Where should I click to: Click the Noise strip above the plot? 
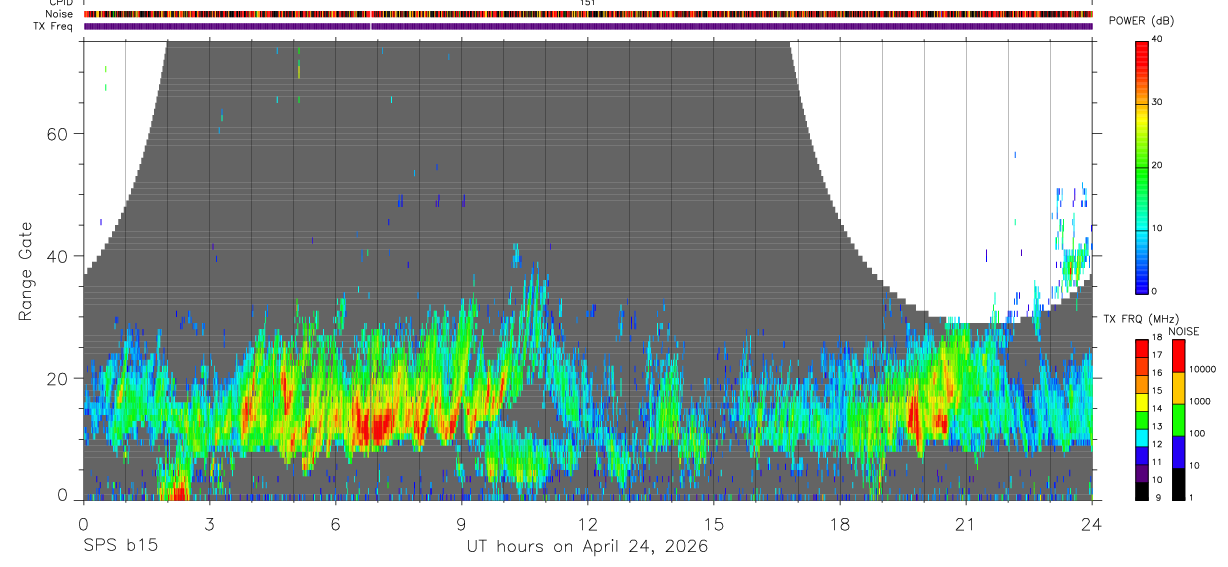tap(588, 14)
